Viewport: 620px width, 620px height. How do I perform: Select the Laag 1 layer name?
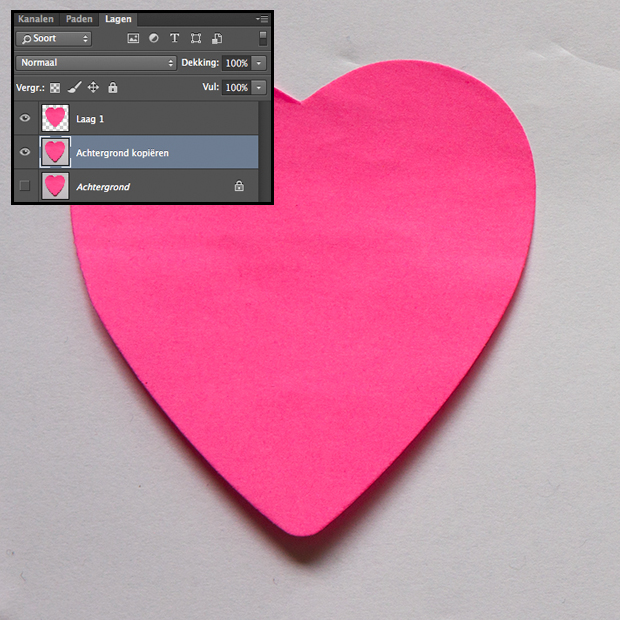[90, 119]
